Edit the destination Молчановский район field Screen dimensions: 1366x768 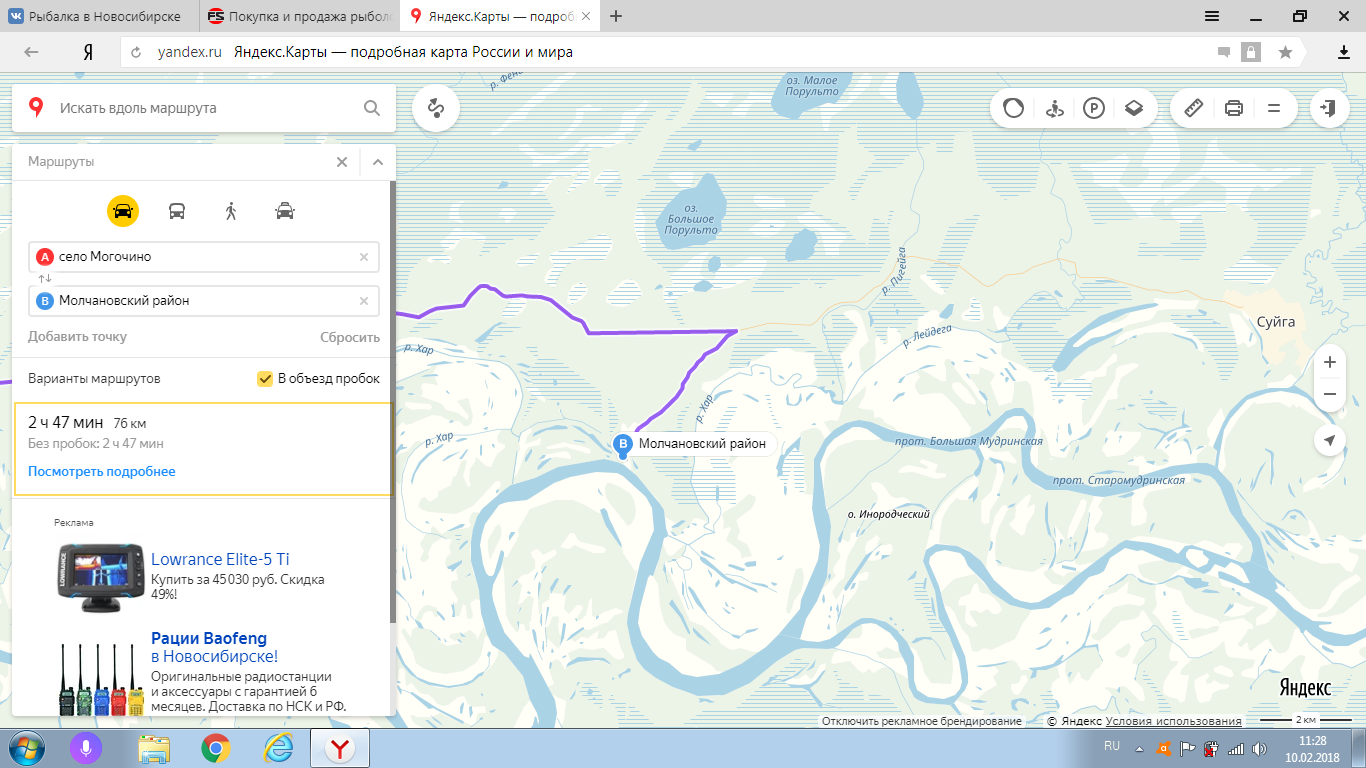point(204,301)
